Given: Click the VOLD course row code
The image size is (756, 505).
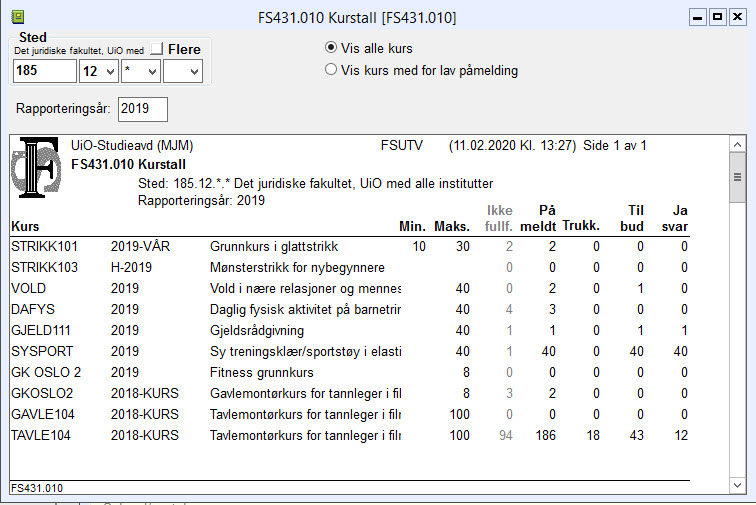Looking at the screenshot, I should pos(28,288).
